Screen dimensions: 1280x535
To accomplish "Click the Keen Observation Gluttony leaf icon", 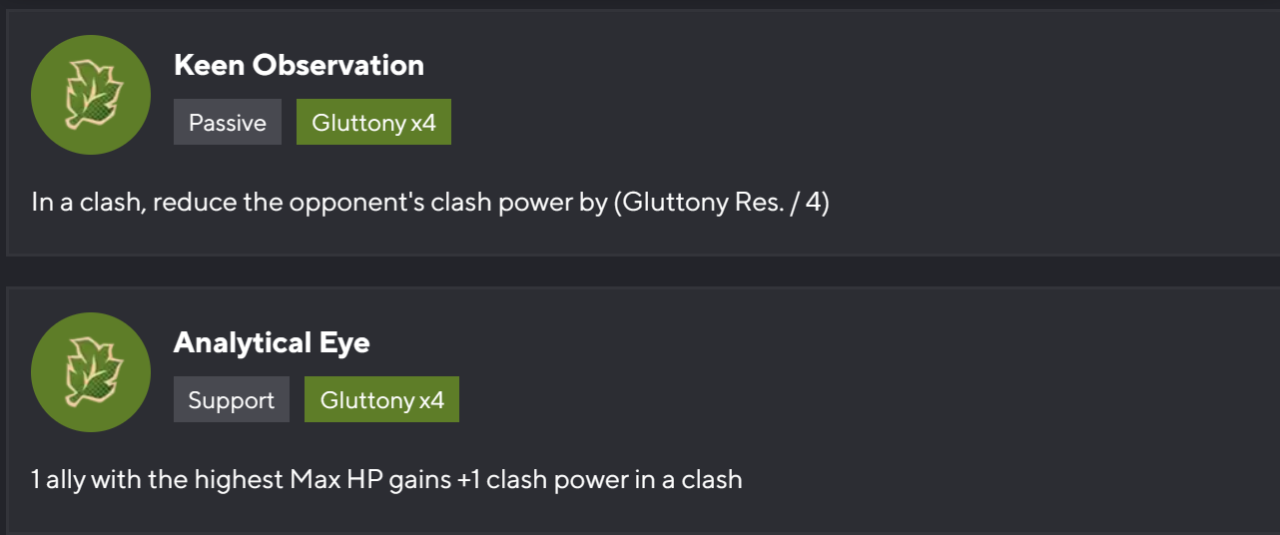I will pyautogui.click(x=91, y=95).
